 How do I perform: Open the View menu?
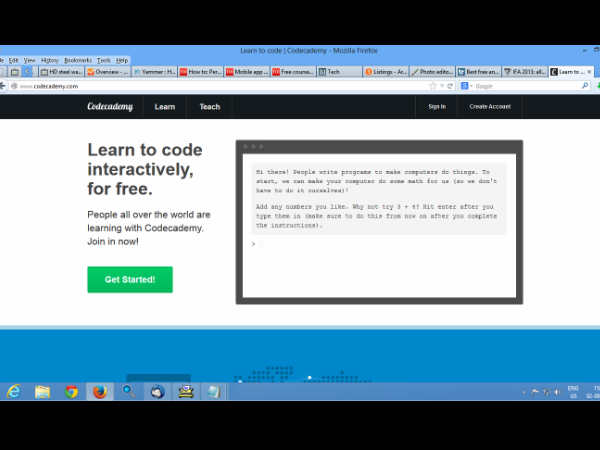point(29,60)
